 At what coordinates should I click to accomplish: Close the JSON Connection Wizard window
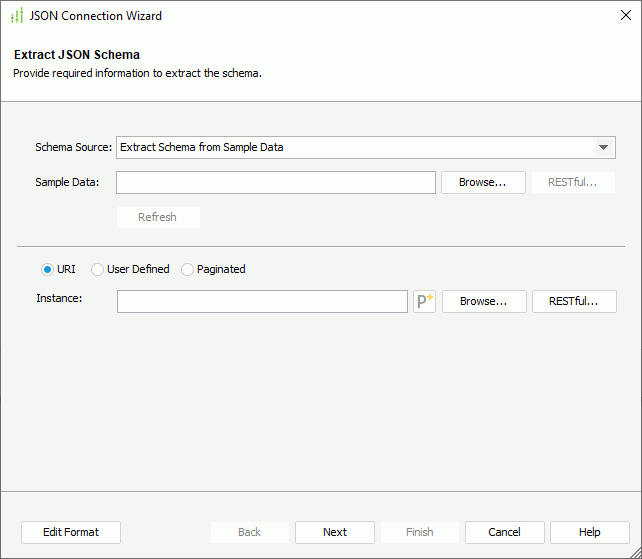coord(625,16)
